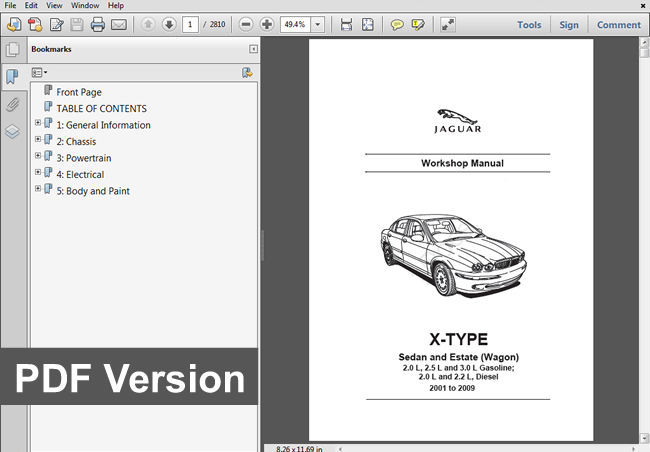650x452 pixels.
Task: Open the View menu
Action: click(x=54, y=5)
